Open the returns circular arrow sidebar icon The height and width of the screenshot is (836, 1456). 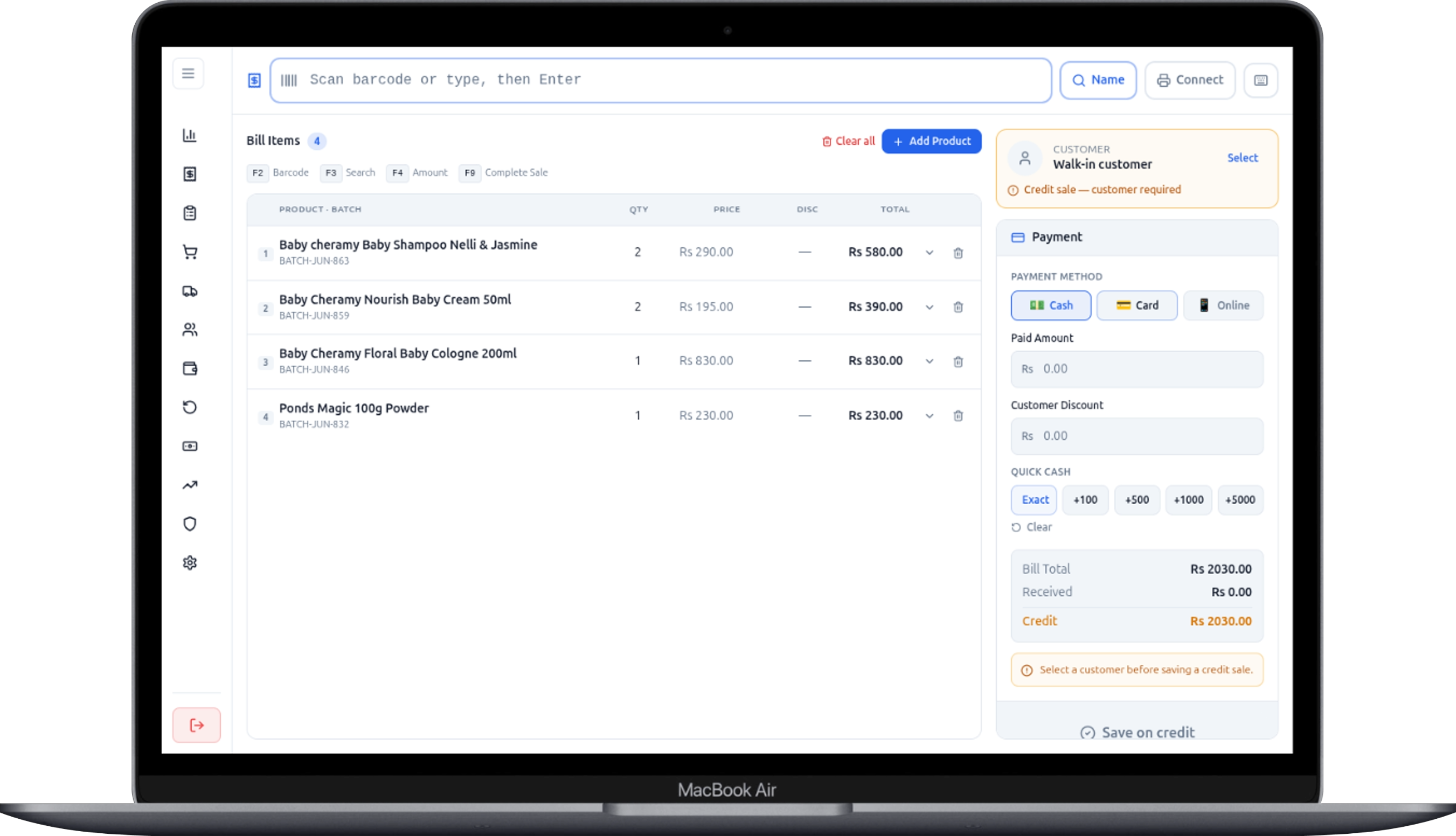(x=190, y=407)
